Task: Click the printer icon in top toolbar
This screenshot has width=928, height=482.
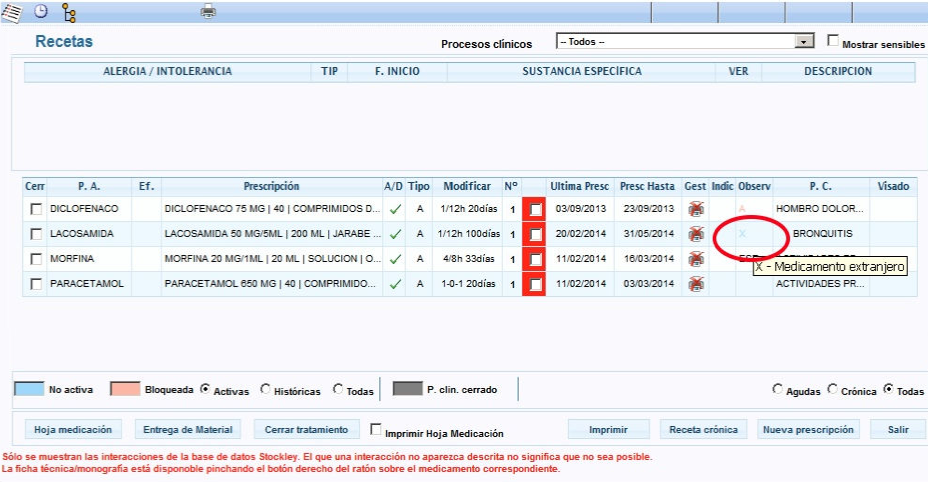Action: tap(208, 12)
